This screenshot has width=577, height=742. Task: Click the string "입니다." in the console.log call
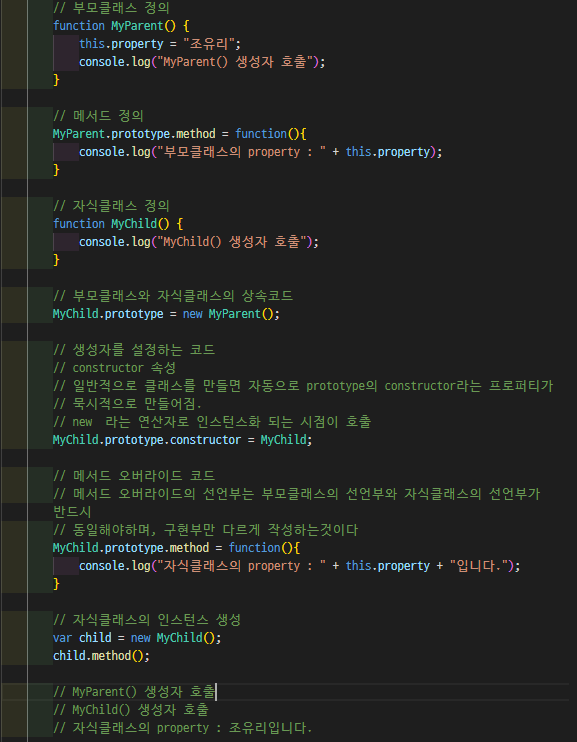(x=478, y=565)
